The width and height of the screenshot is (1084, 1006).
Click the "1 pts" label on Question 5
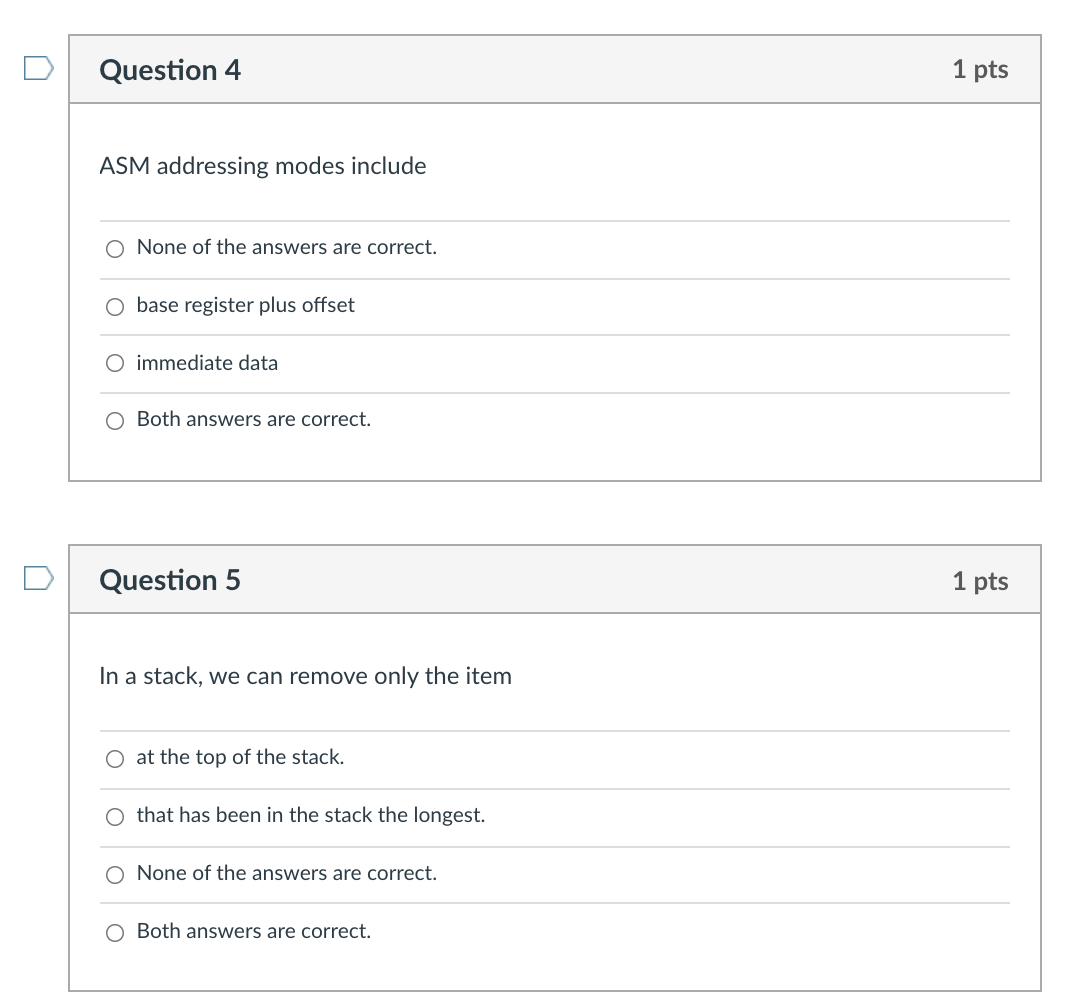pos(981,580)
